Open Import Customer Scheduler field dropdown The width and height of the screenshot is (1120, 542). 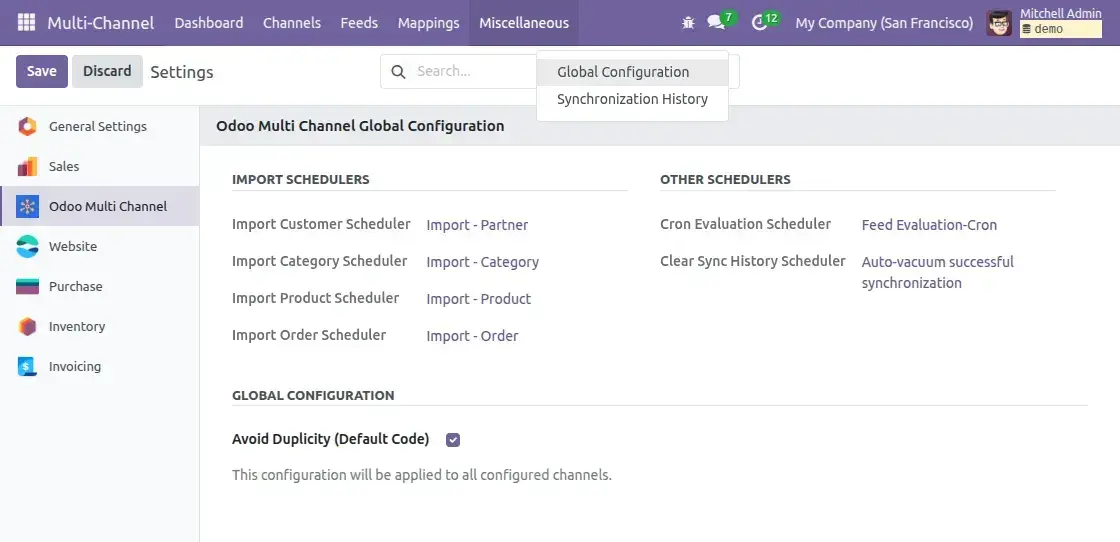point(477,225)
